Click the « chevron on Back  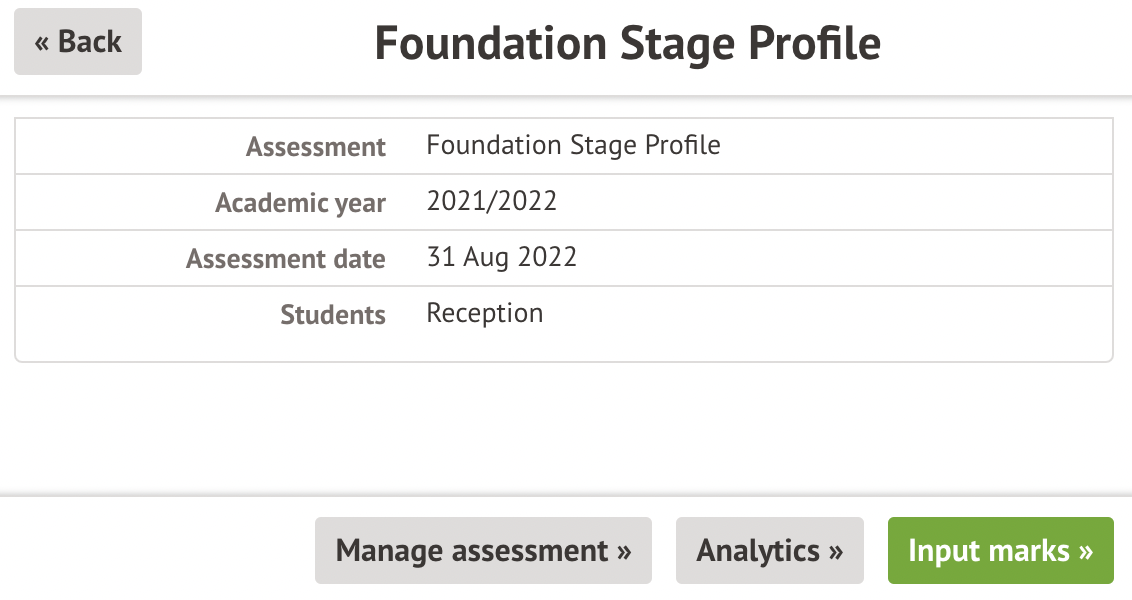pyautogui.click(x=42, y=42)
